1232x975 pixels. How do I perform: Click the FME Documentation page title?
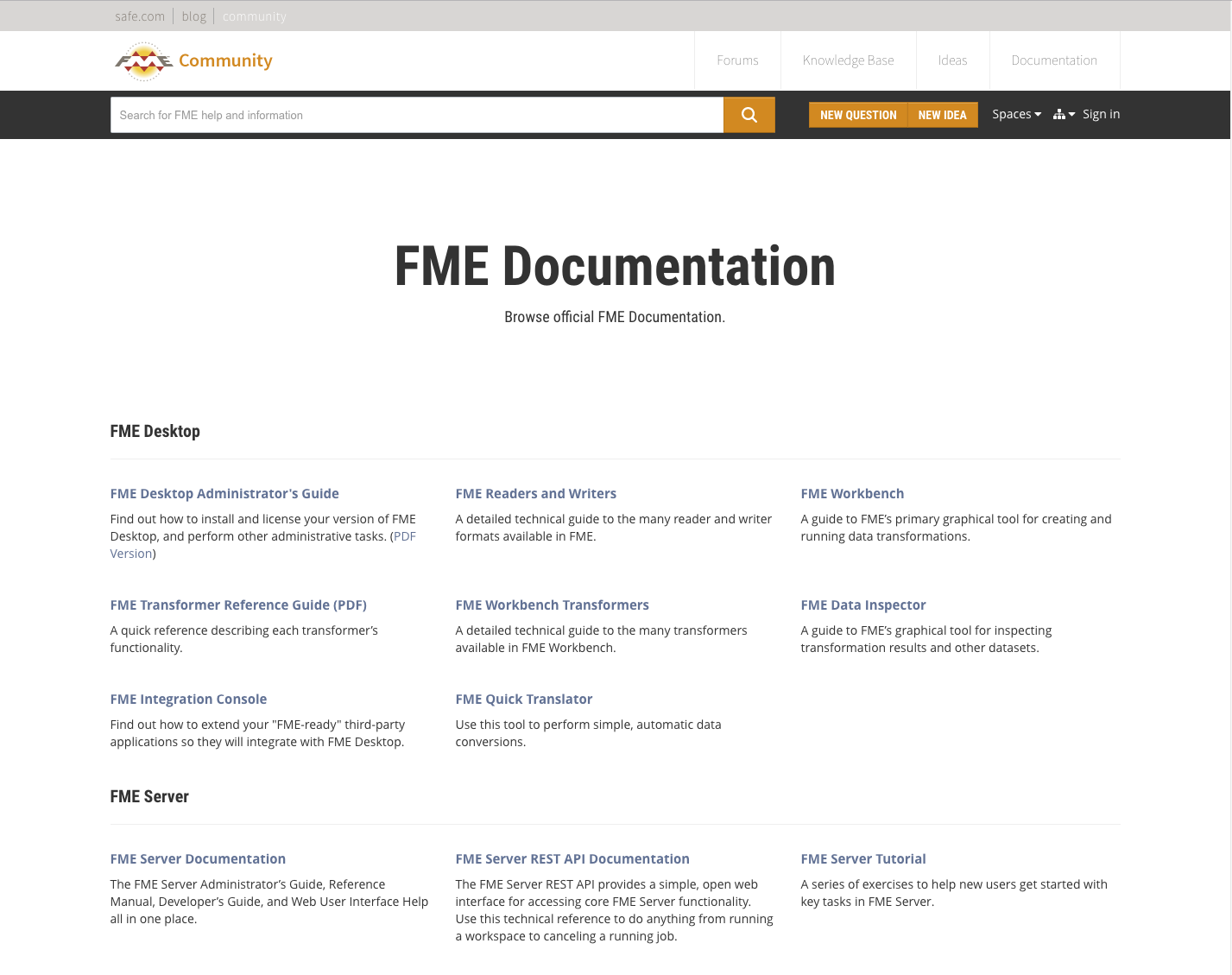point(615,266)
